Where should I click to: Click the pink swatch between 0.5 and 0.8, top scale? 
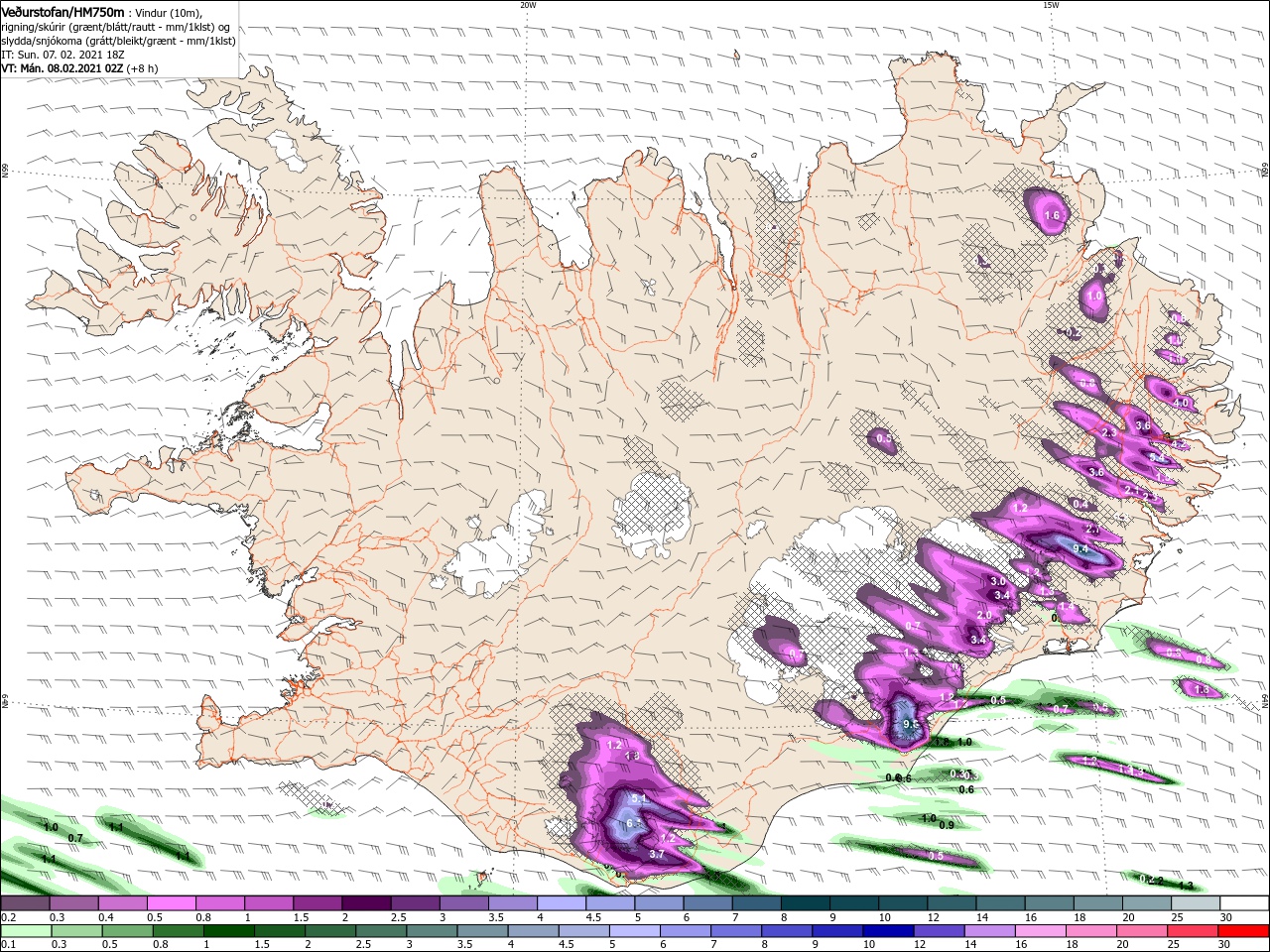pyautogui.click(x=172, y=903)
